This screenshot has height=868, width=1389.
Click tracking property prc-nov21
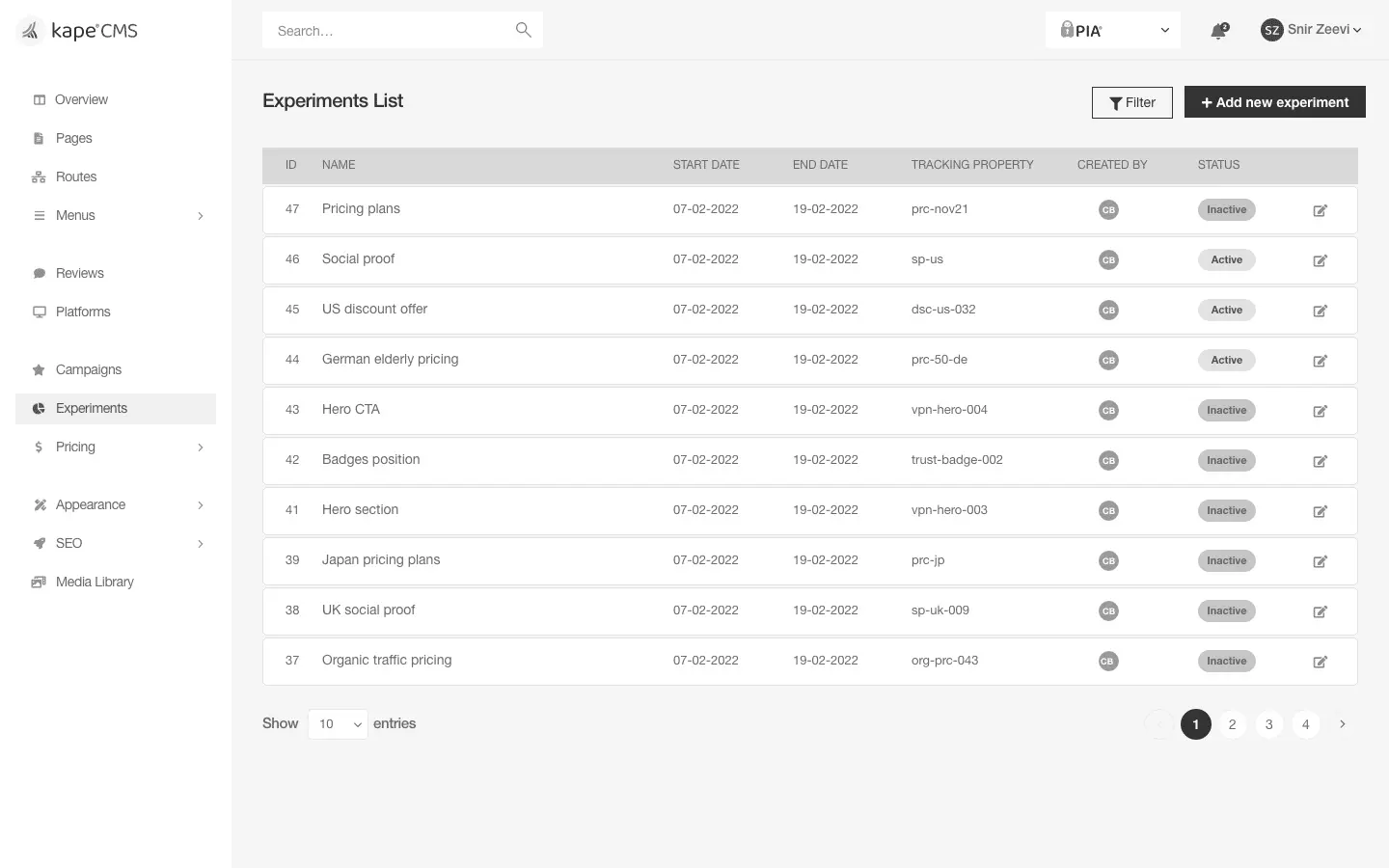(940, 209)
